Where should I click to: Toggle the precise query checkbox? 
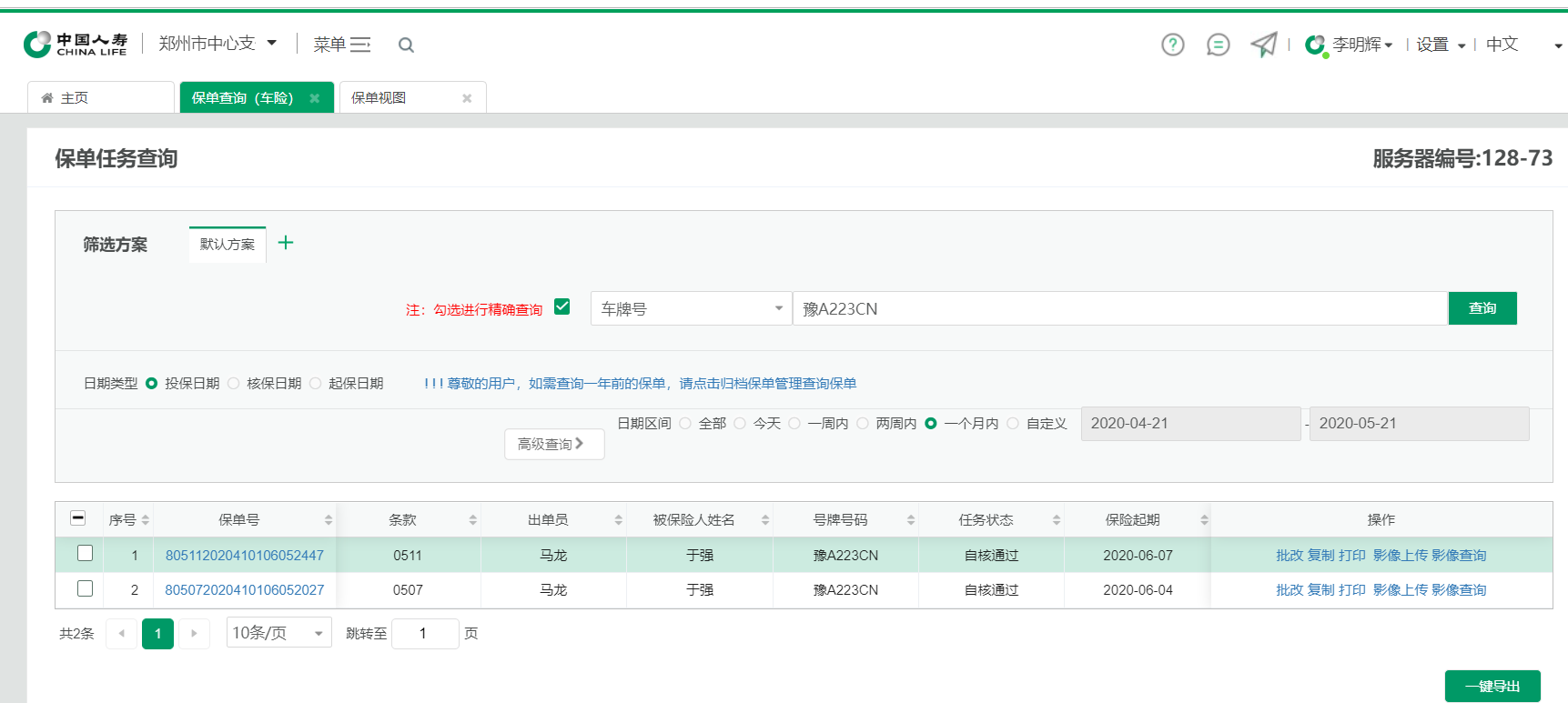tap(562, 307)
